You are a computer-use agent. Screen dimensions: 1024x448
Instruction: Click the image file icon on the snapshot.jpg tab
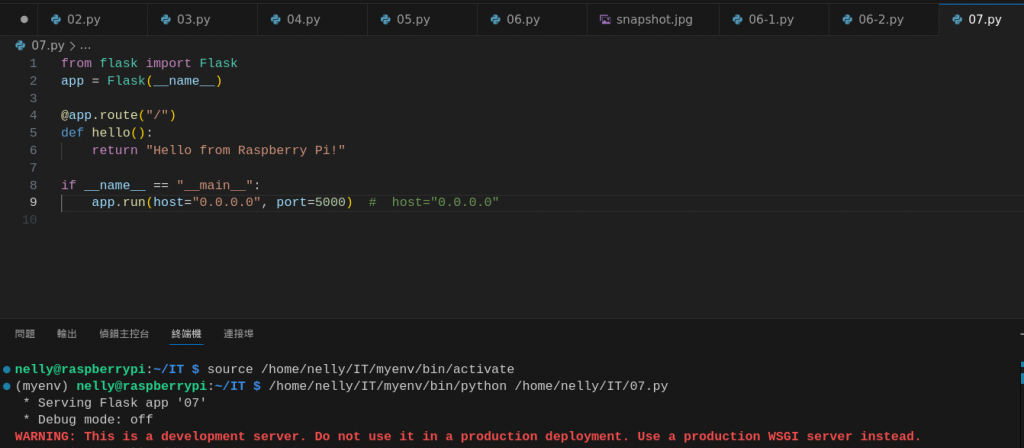point(605,19)
